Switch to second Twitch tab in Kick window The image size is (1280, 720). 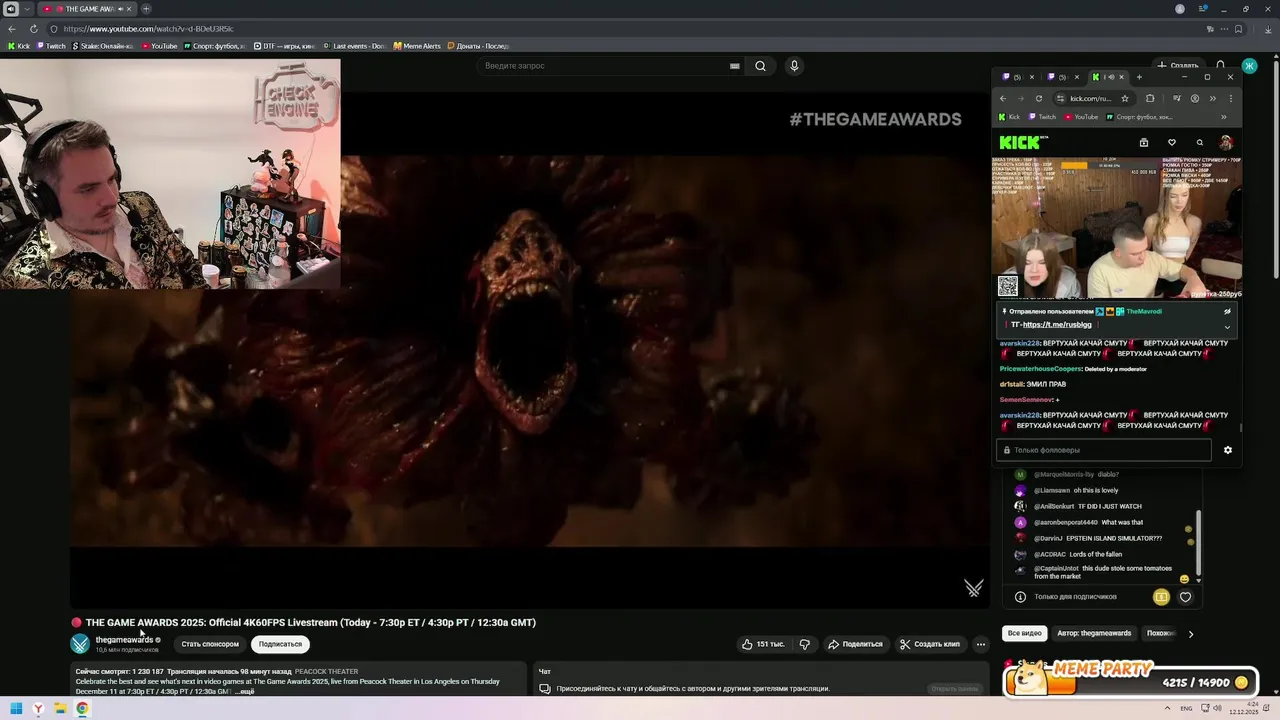click(x=1062, y=77)
